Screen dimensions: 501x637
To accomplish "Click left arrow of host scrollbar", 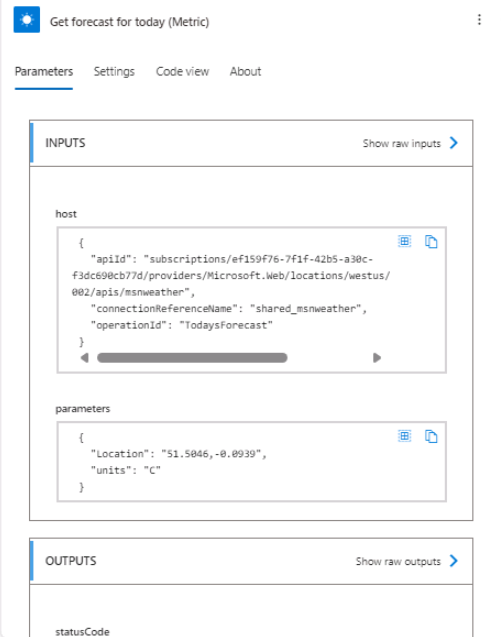I will pyautogui.click(x=85, y=358).
